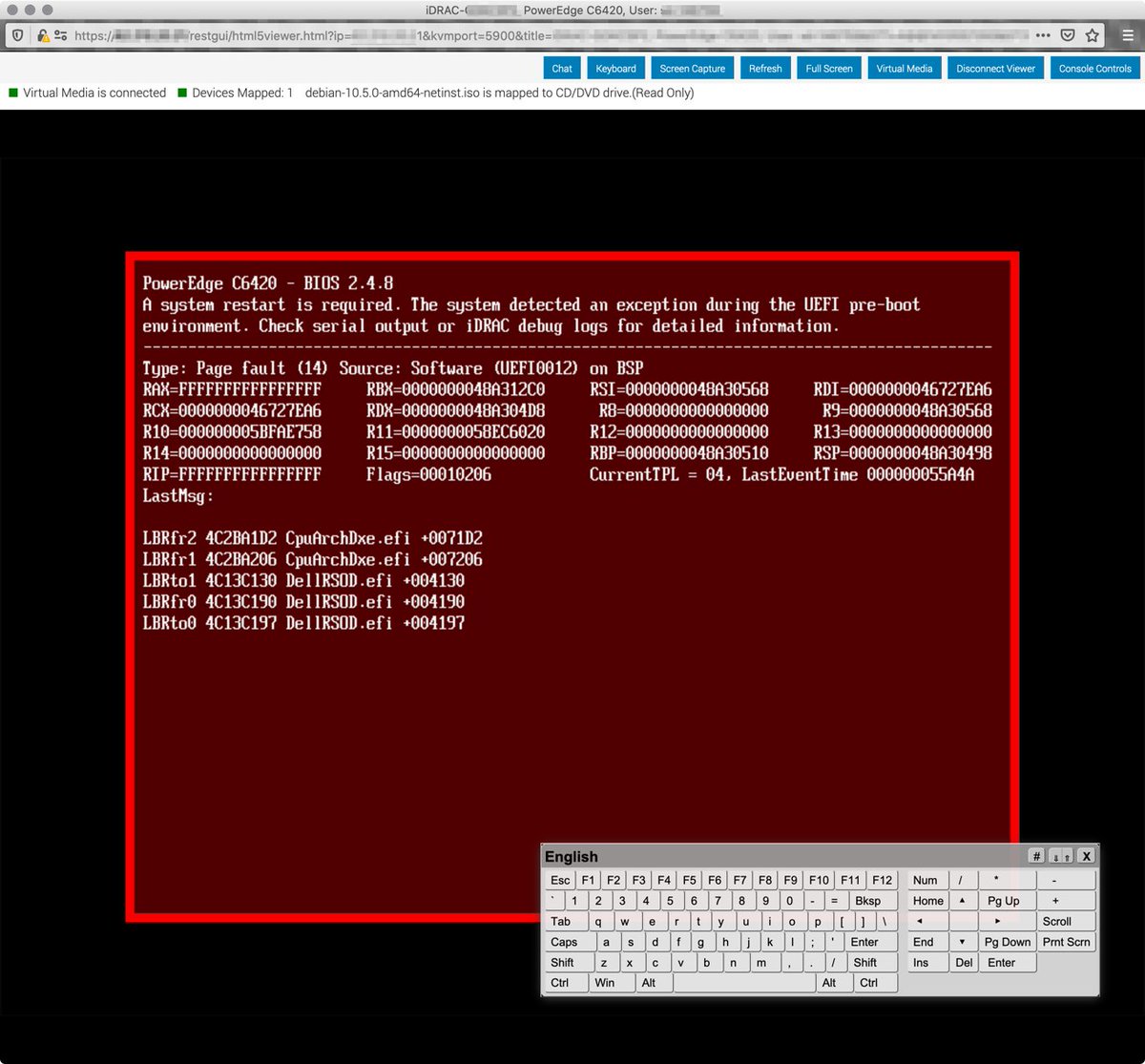Click the # button on virtual keyboard
This screenshot has width=1145, height=1064.
pos(1037,856)
